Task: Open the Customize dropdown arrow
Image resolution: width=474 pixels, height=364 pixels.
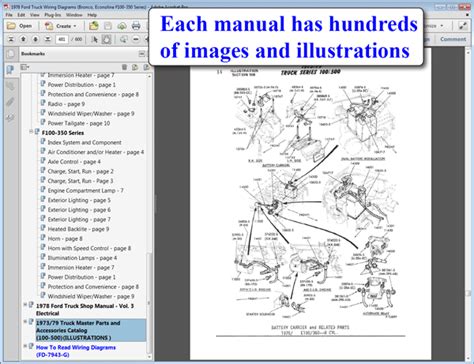Action: click(442, 26)
